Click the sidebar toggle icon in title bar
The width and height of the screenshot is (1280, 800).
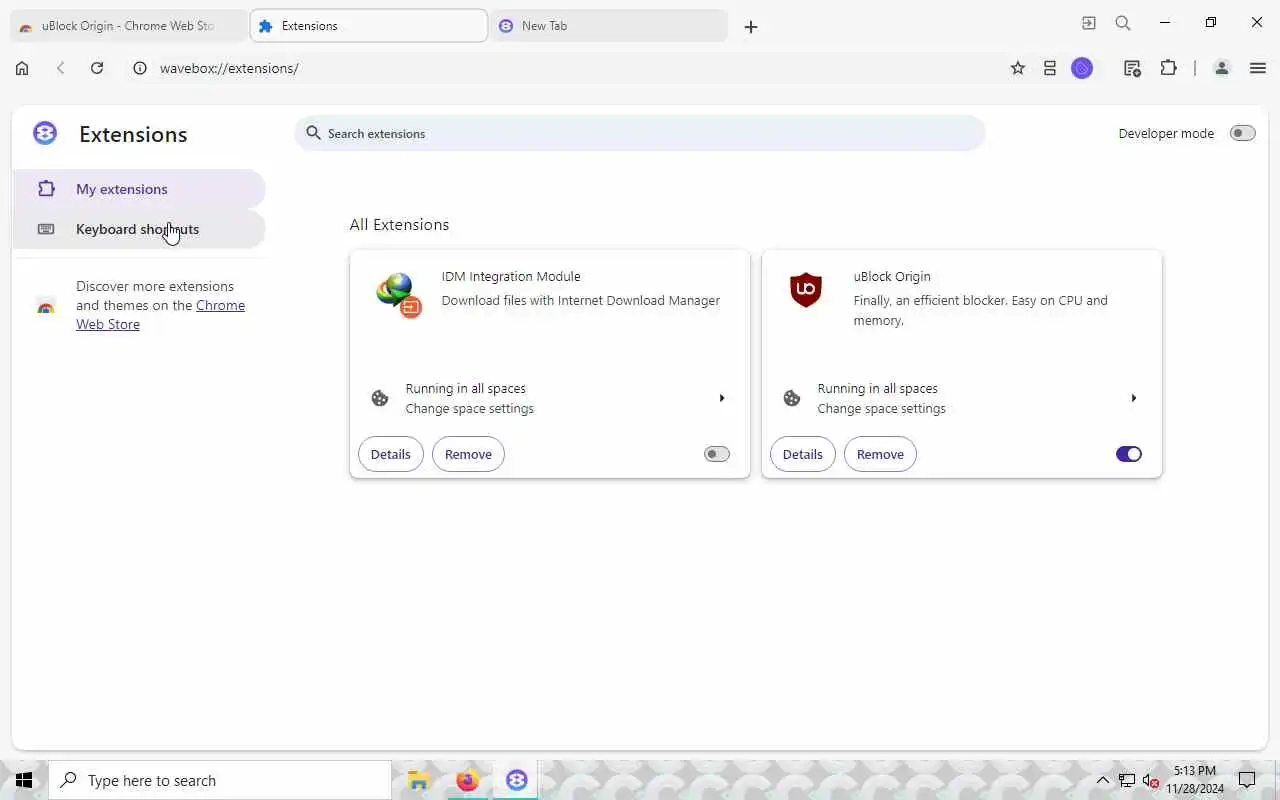coord(1089,23)
